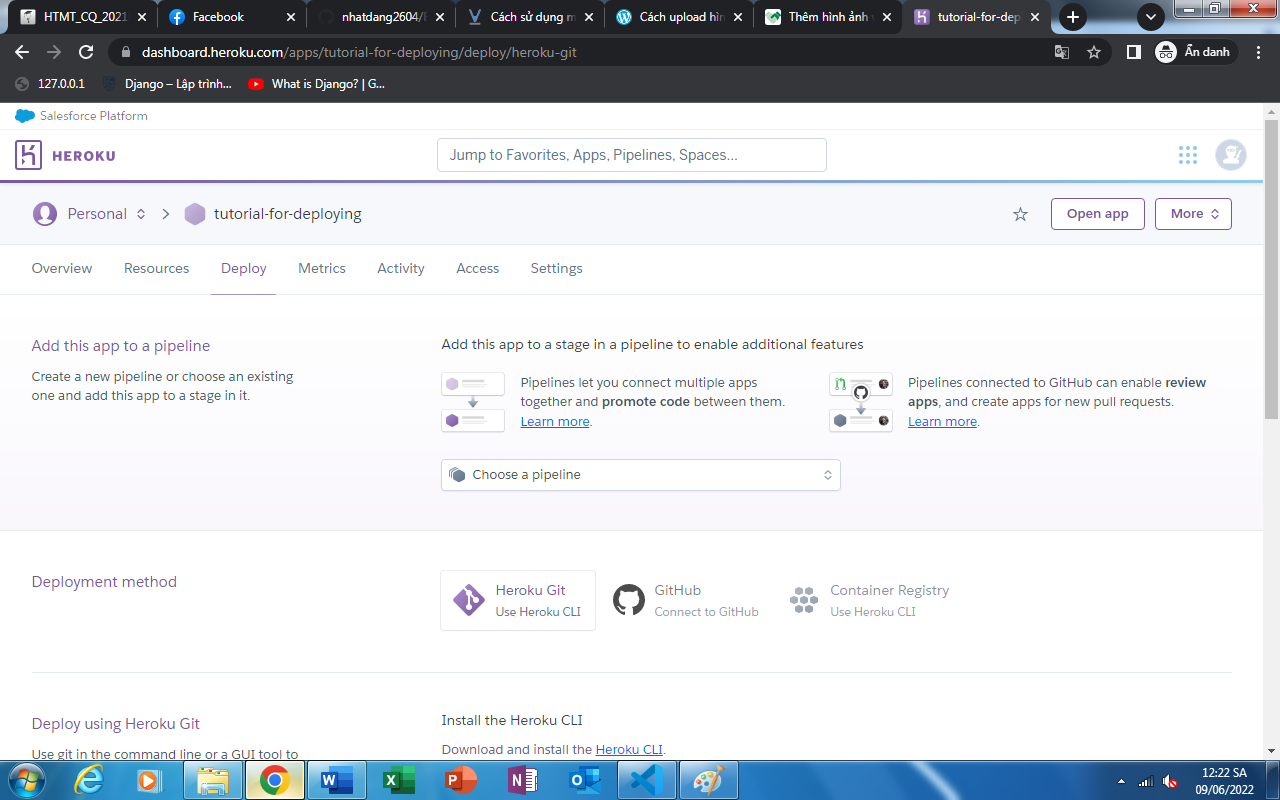Favorite this app with the star icon

coord(1020,214)
